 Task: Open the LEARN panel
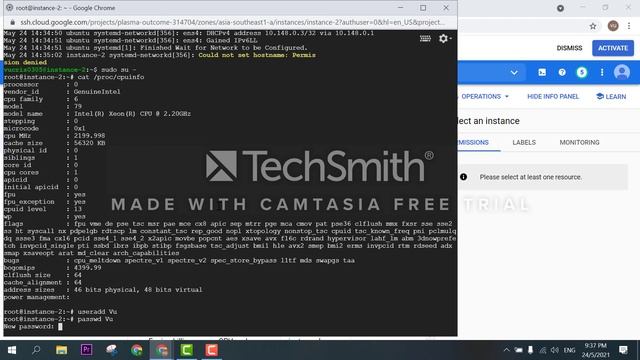tap(611, 97)
